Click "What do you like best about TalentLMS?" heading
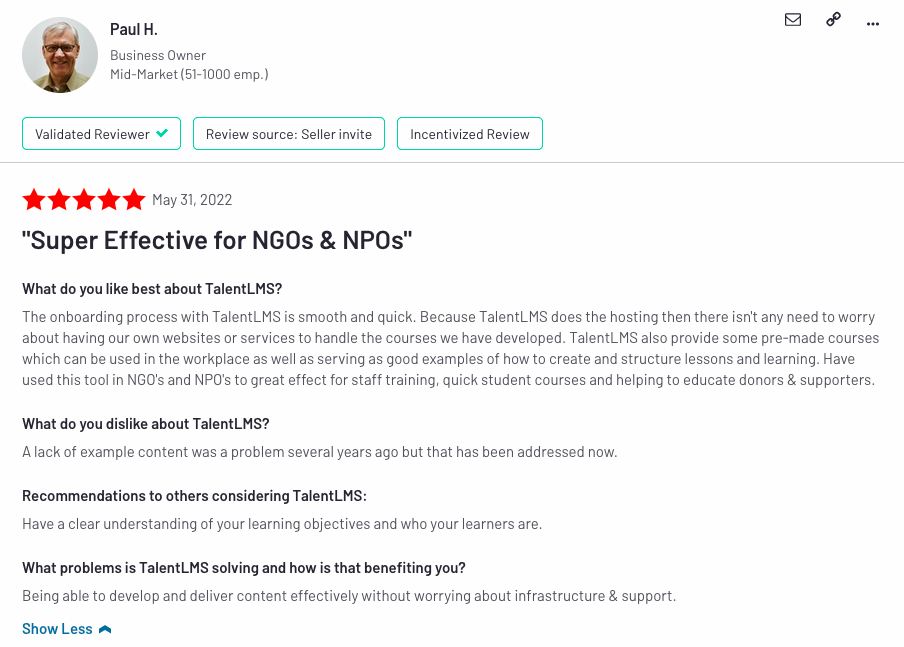The height and width of the screenshot is (647, 904). (152, 289)
